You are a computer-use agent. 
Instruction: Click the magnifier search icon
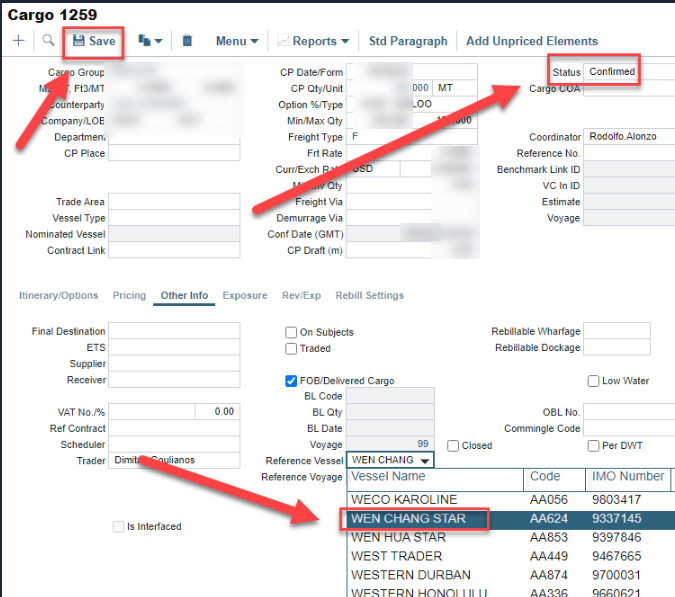pos(48,41)
